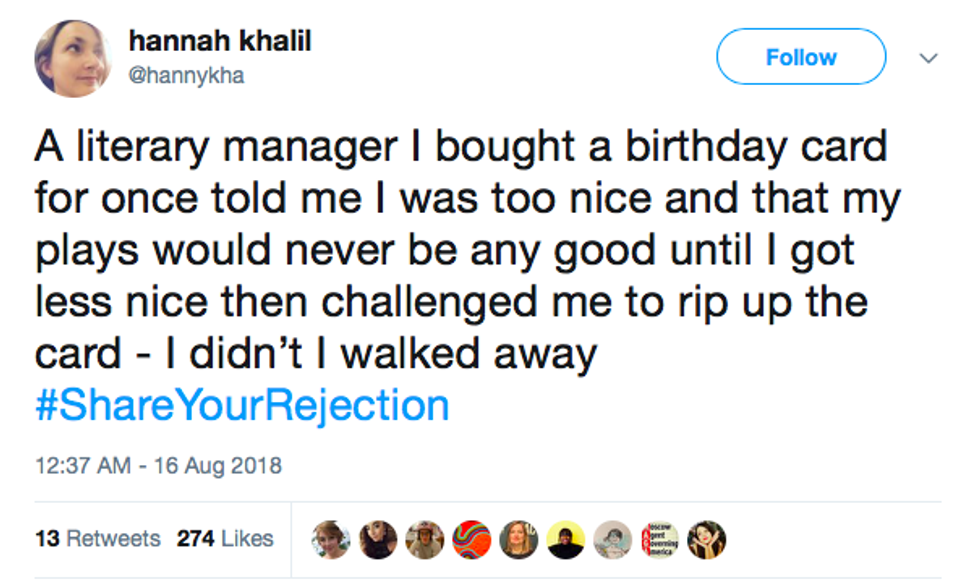Open the tweet options chevron menu
Viewport: 980px width, 585px height.
pyautogui.click(x=929, y=58)
